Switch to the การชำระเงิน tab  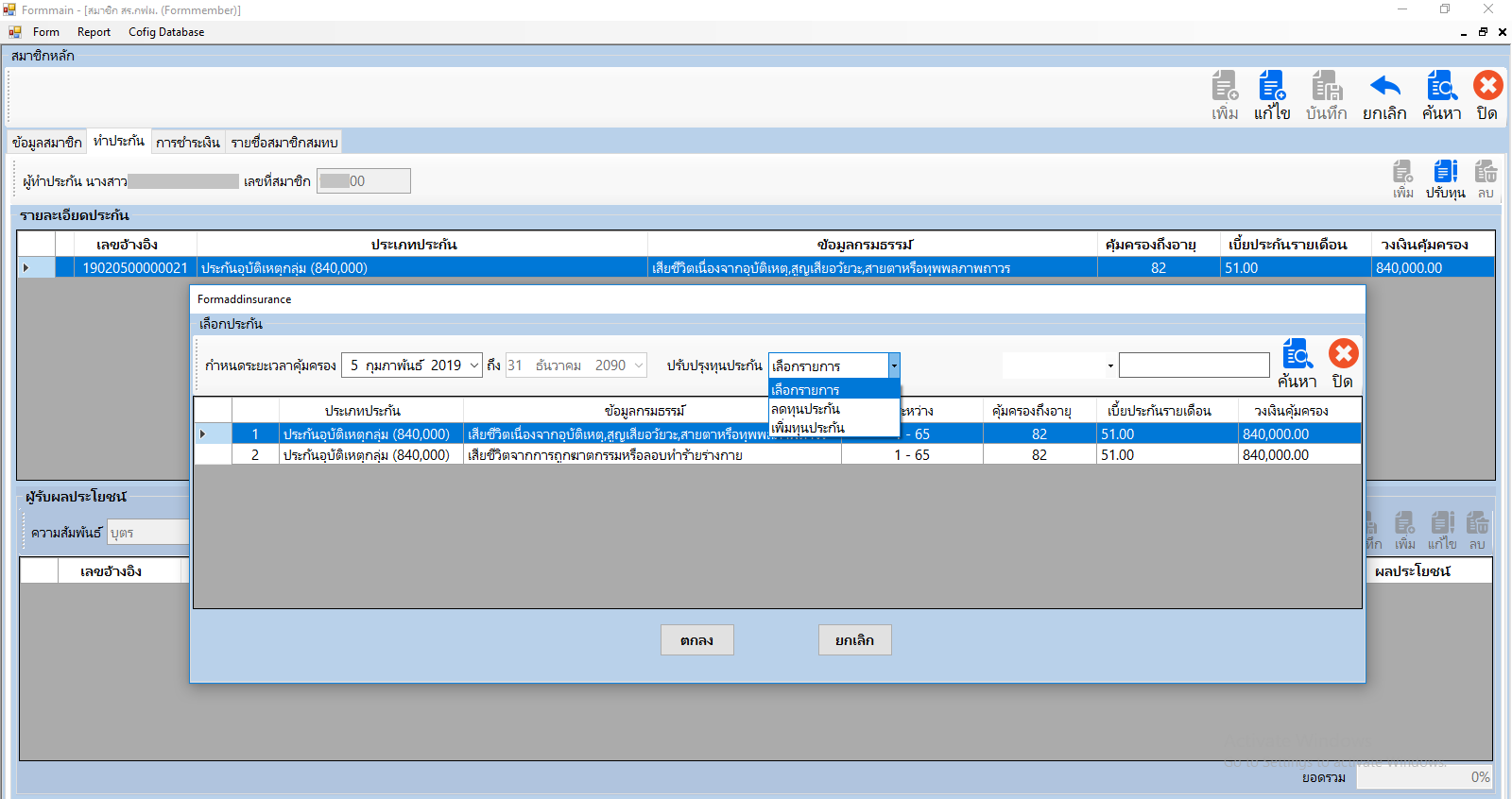tap(188, 143)
